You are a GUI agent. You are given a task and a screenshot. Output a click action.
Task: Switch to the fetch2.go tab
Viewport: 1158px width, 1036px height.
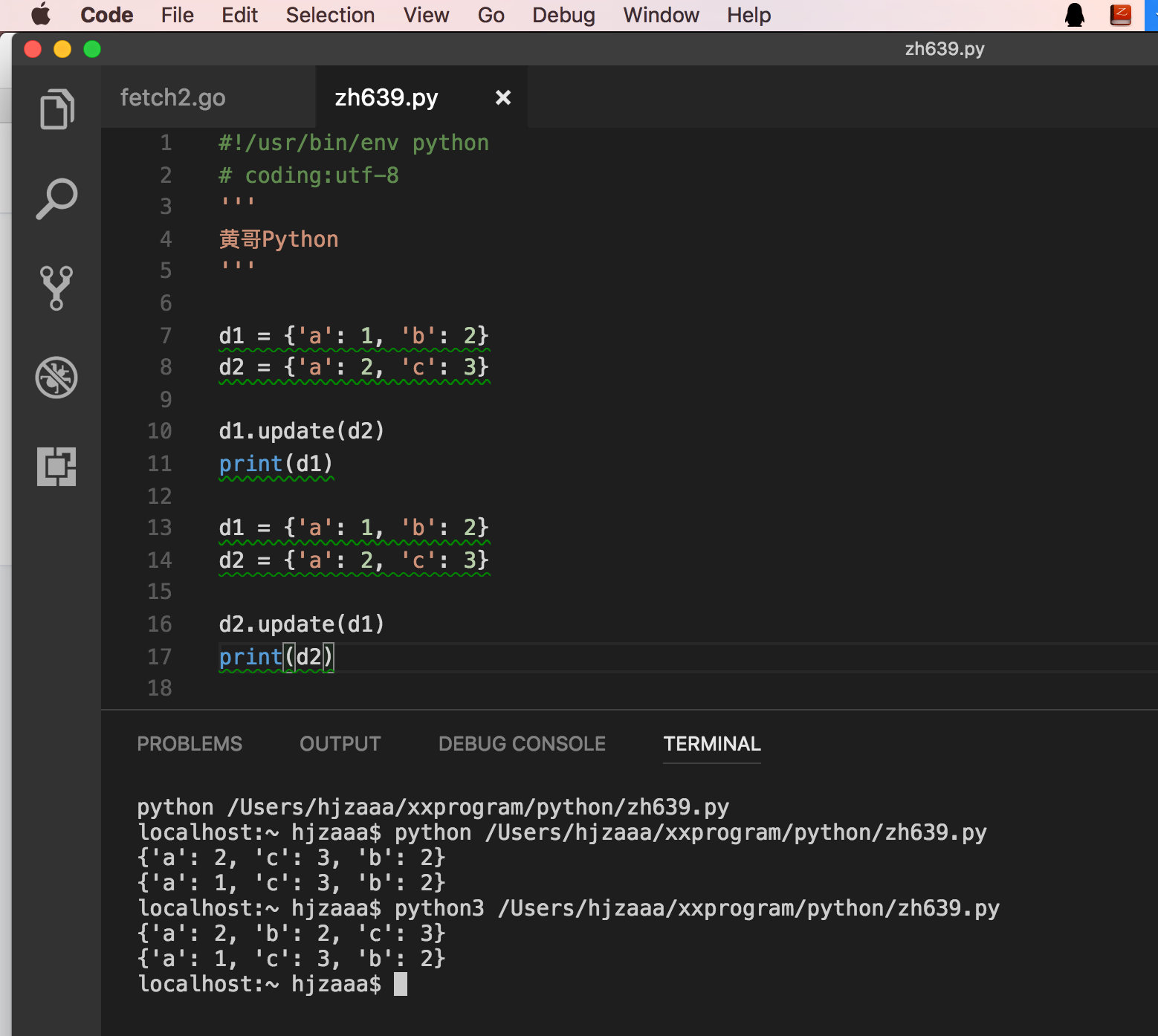[172, 97]
